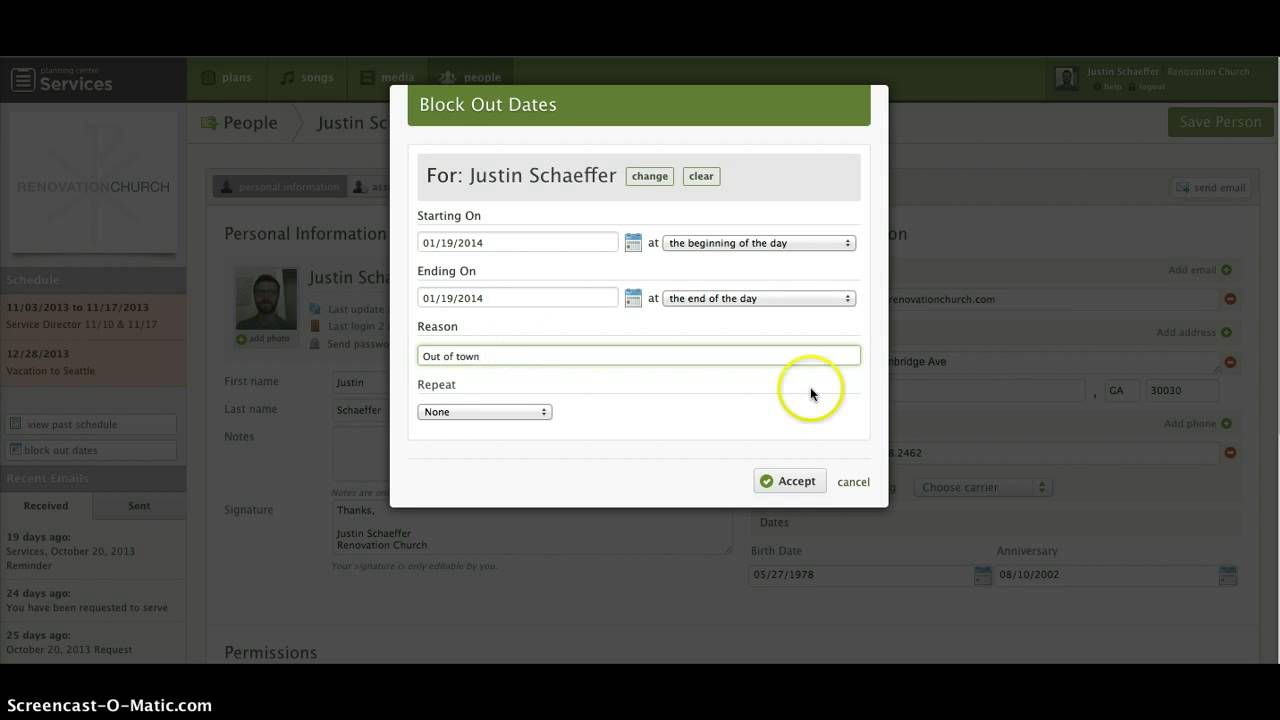Click Justin Schaeffer's profile photo

[x=266, y=298]
